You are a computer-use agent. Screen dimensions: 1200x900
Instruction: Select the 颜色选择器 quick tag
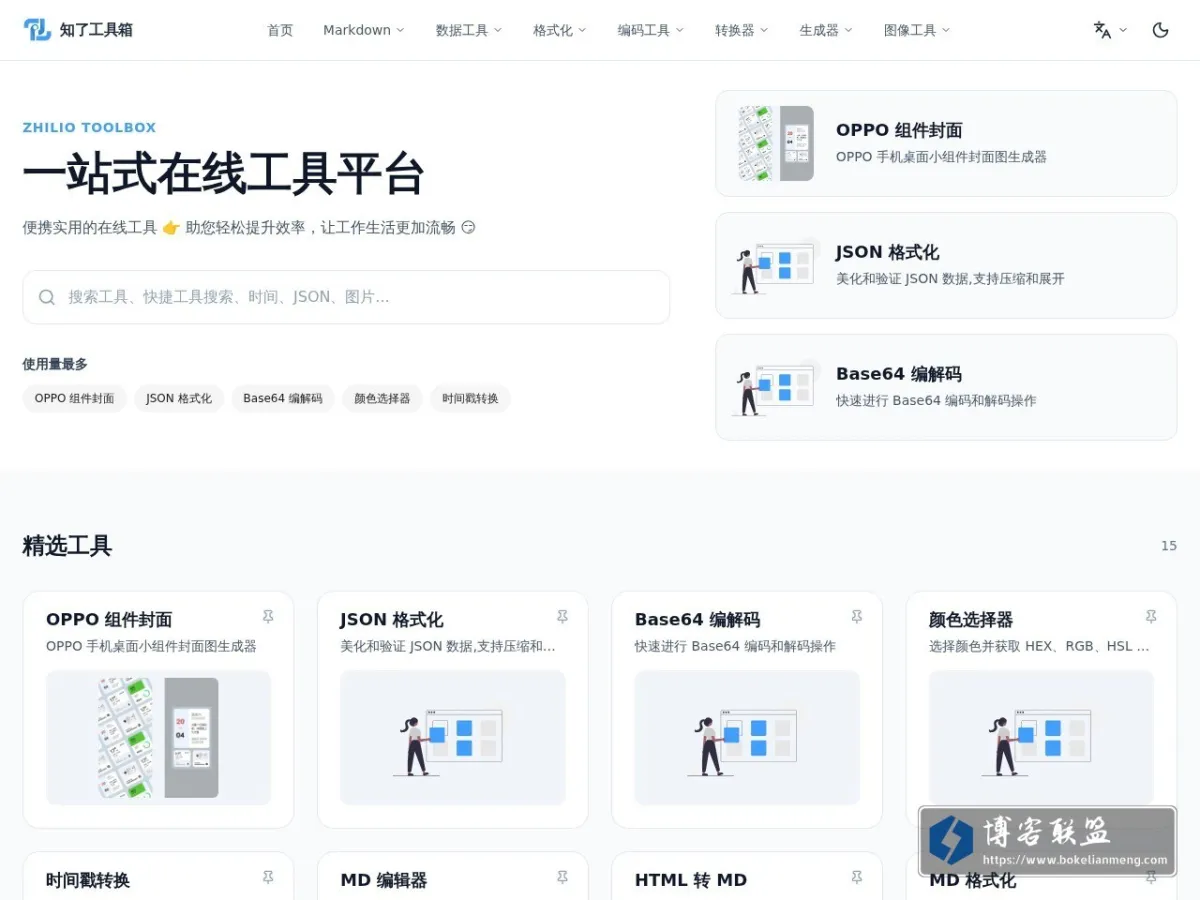tap(382, 398)
